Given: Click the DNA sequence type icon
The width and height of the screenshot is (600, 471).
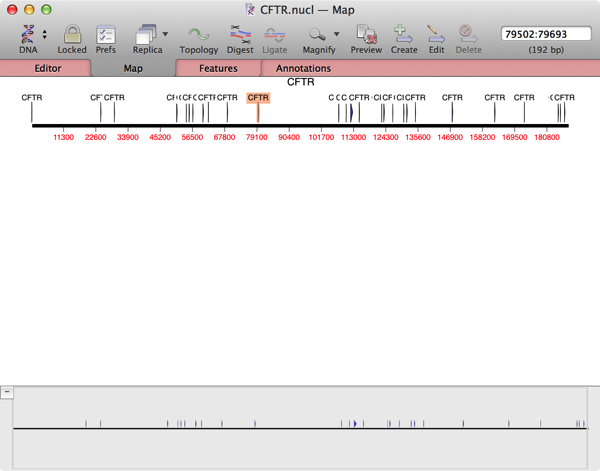Looking at the screenshot, I should tap(27, 33).
